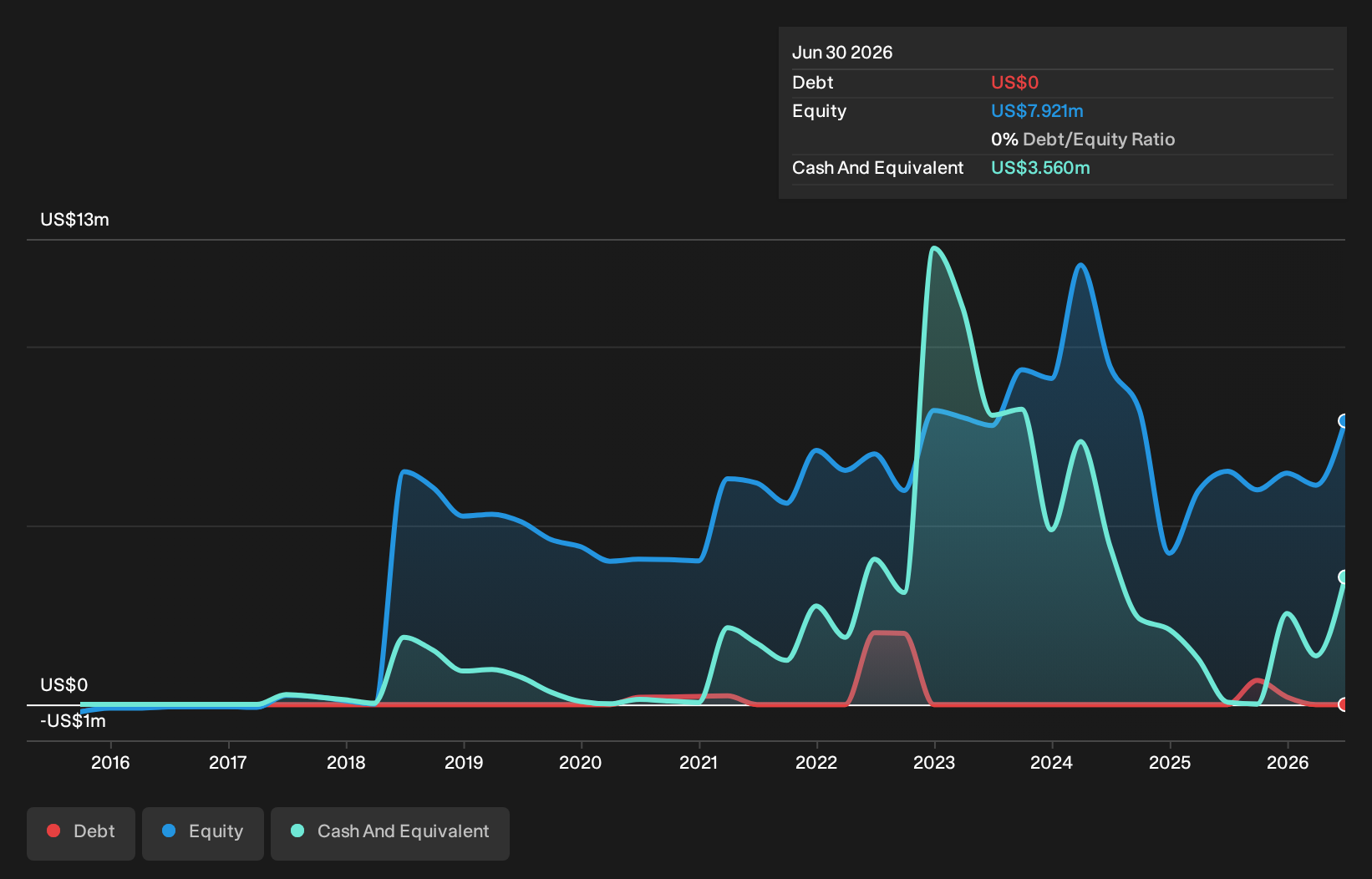Click the Jun 30 2026 tooltip date
The image size is (1372, 879).
842,53
